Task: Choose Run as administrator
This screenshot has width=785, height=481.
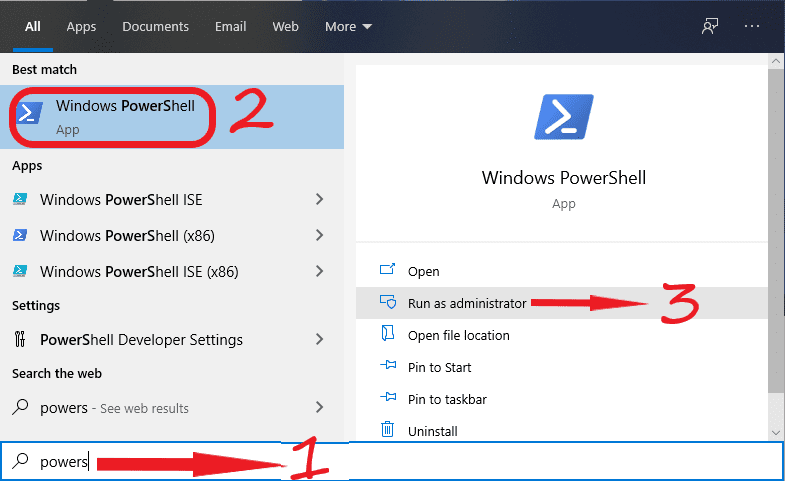Action: (x=562, y=303)
